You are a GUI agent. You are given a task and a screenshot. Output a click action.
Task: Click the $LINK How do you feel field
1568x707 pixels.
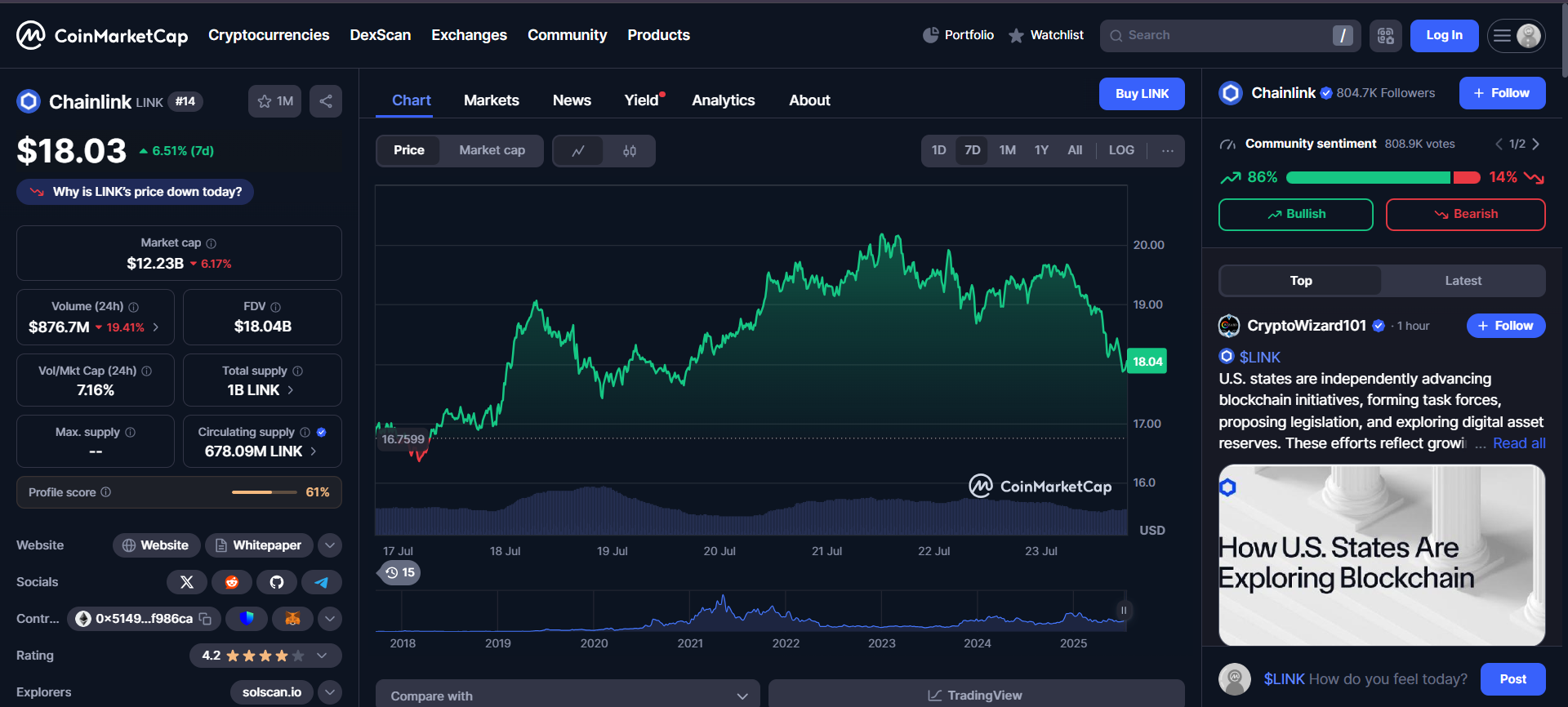(1365, 679)
